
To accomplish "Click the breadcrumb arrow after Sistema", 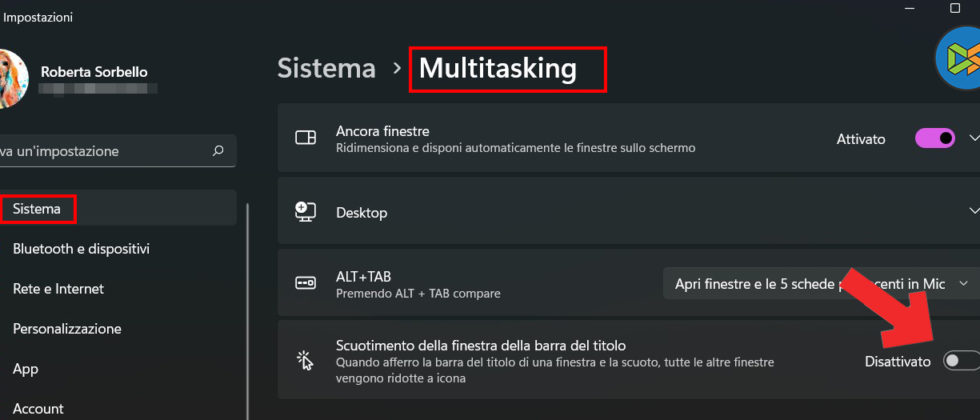I will [397, 68].
